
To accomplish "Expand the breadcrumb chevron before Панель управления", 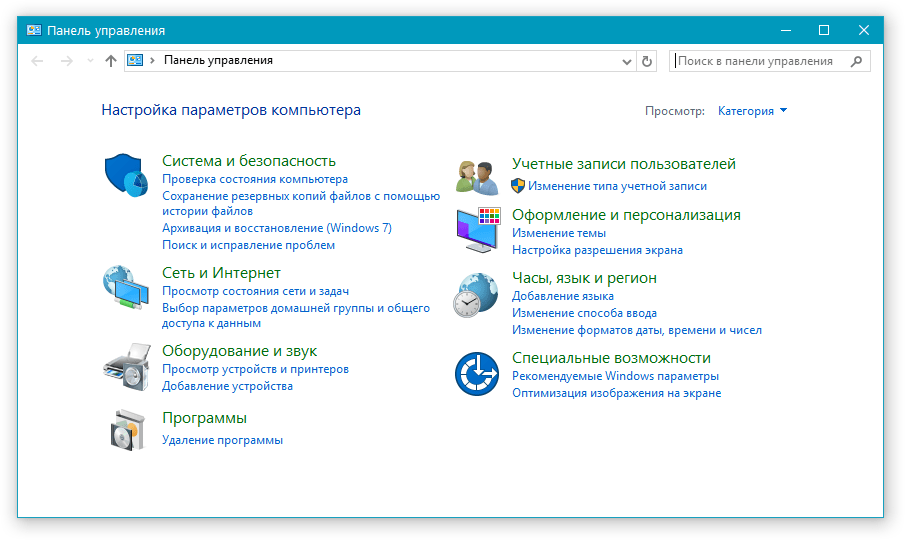I will [152, 60].
